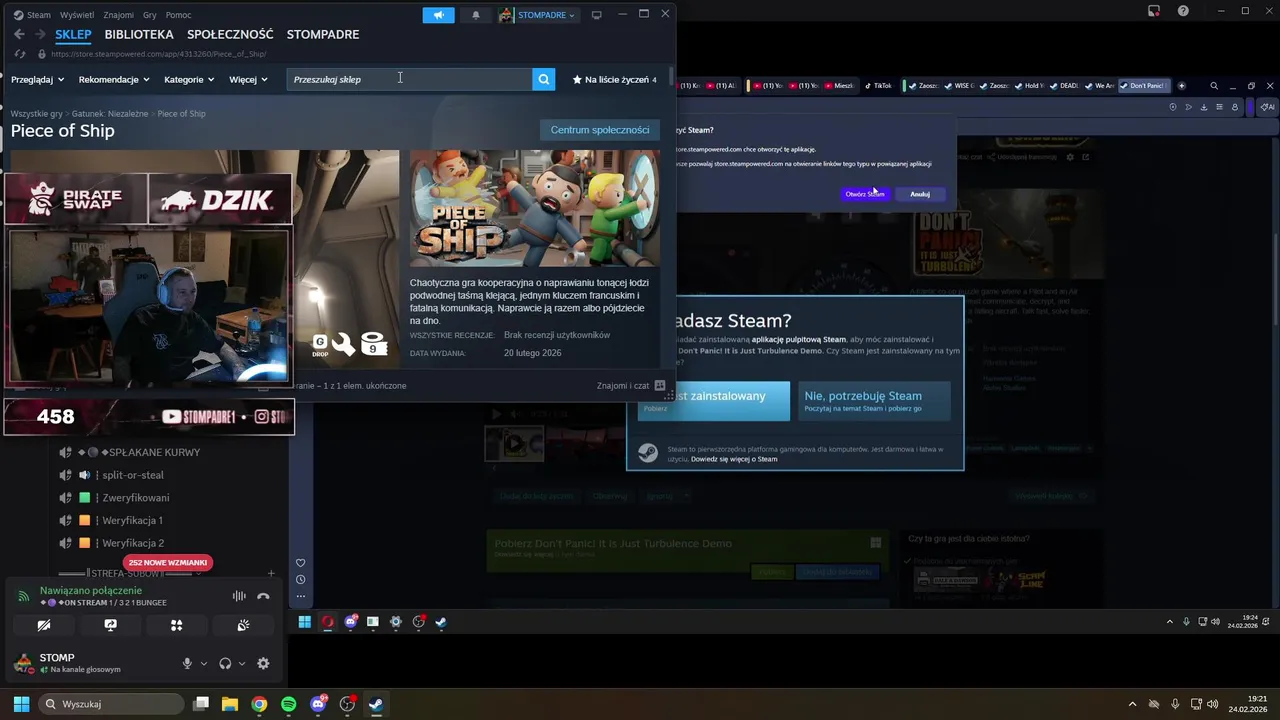The width and height of the screenshot is (1280, 720).
Task: Click the Steam store search magnifier button
Action: (543, 79)
